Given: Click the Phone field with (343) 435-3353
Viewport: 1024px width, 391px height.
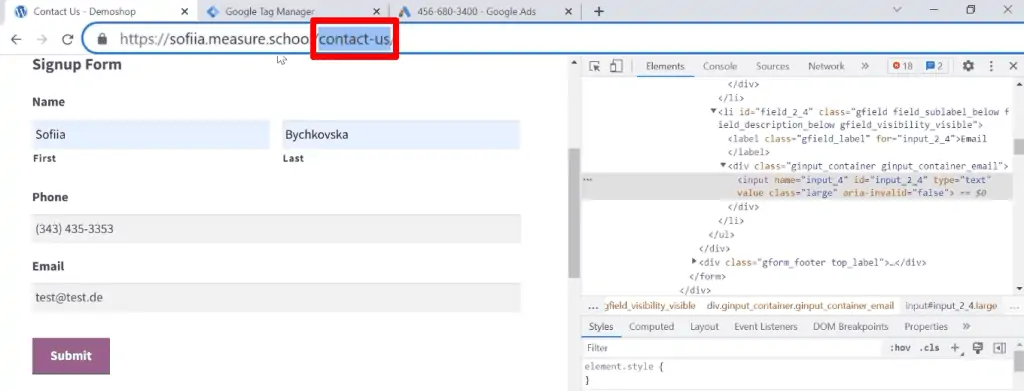Looking at the screenshot, I should [x=276, y=229].
